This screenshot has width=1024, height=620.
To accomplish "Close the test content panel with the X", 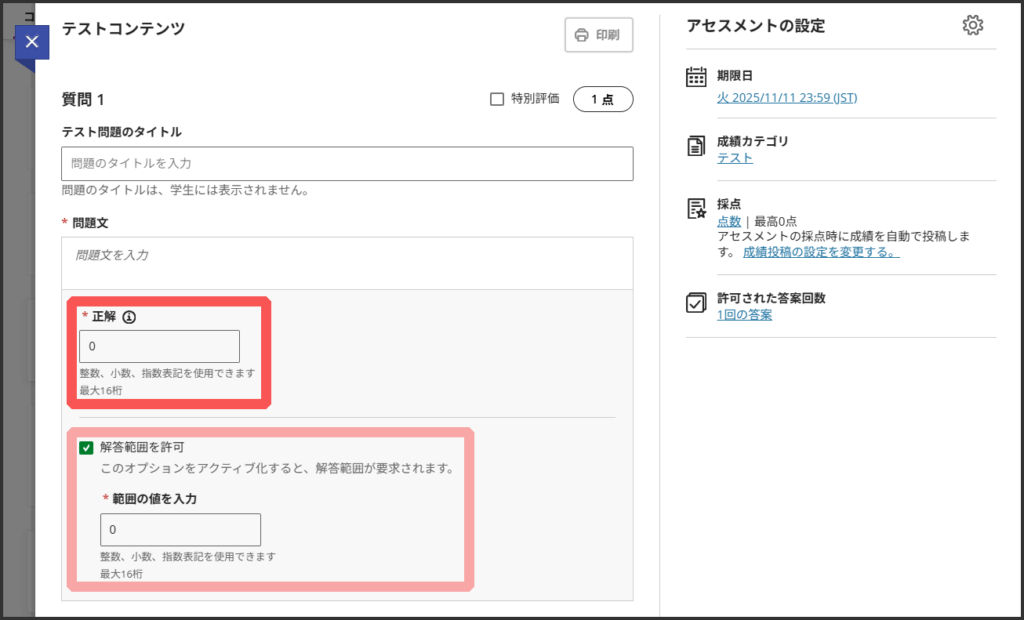I will click(32, 42).
